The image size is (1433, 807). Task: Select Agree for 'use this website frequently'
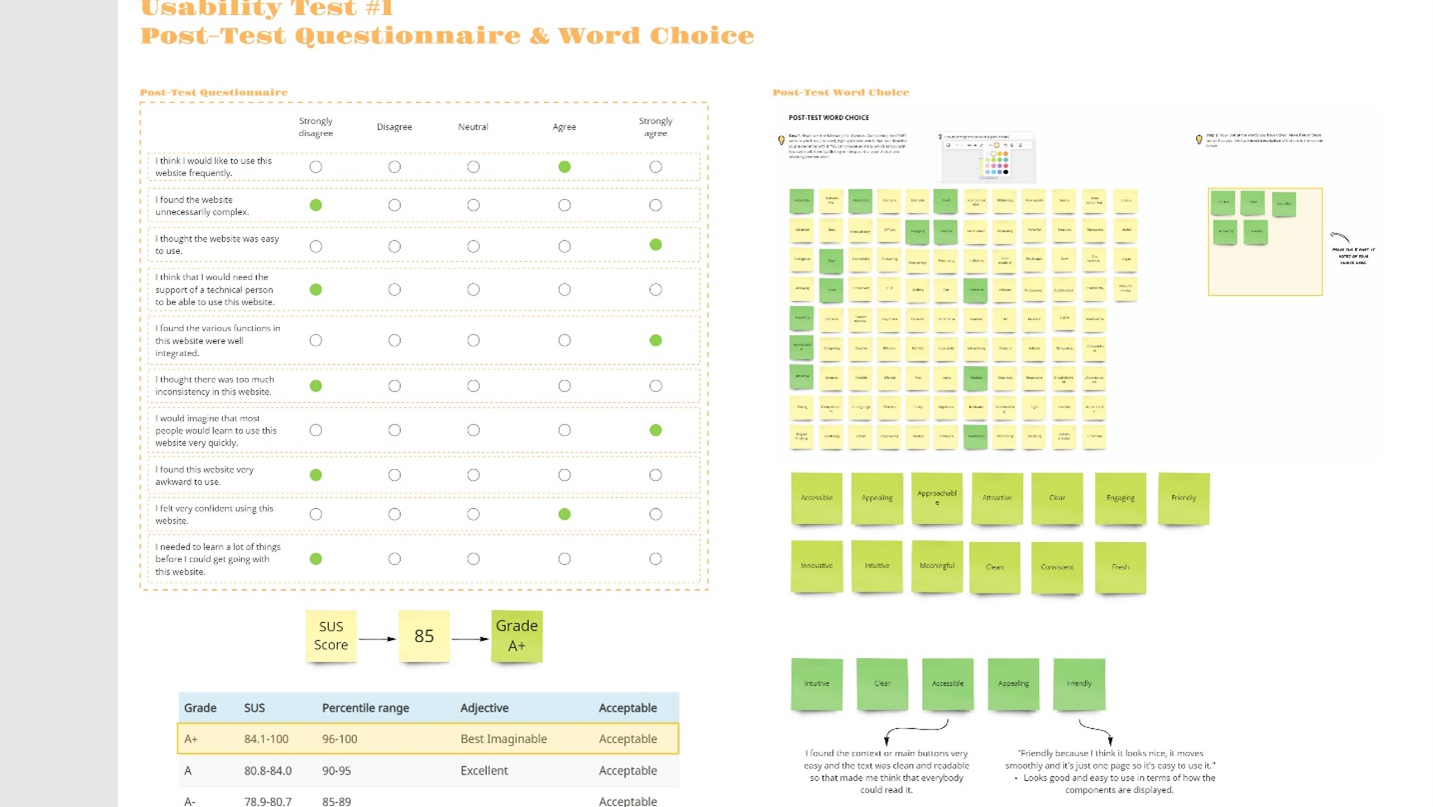[564, 167]
